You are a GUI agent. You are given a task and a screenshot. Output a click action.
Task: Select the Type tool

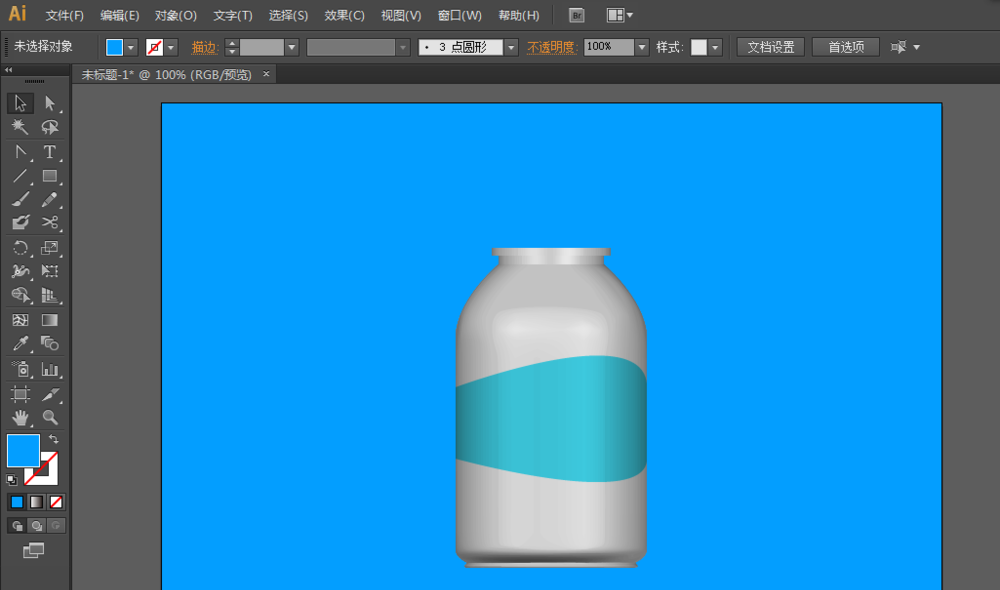[x=49, y=152]
